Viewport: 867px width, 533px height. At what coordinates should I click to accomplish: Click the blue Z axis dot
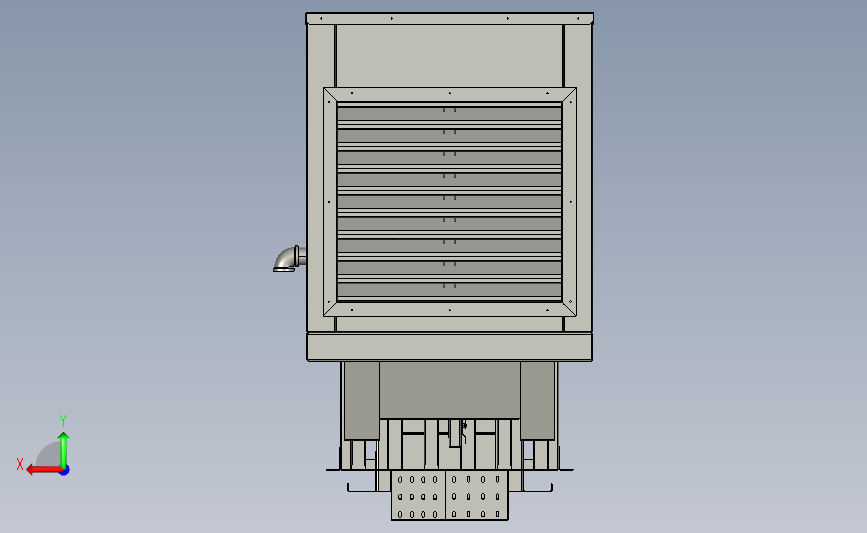[65, 471]
